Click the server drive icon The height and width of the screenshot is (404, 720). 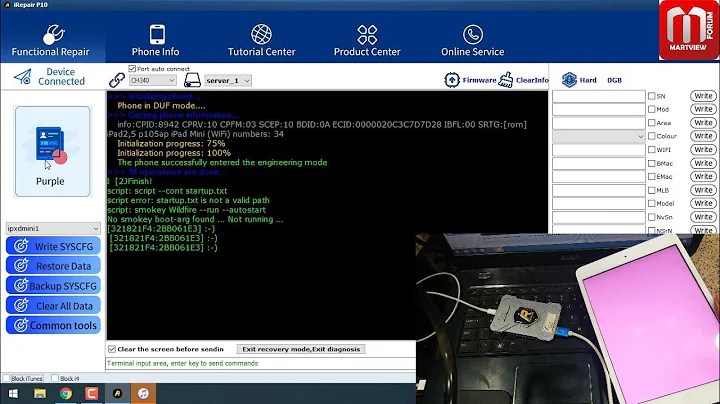point(192,80)
